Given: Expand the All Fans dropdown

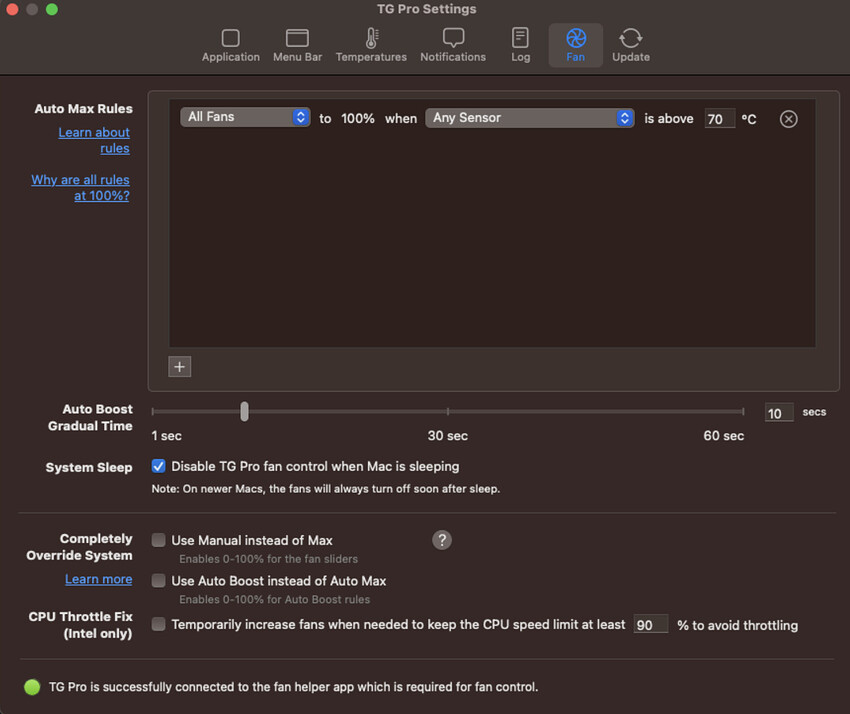Looking at the screenshot, I should pos(245,117).
